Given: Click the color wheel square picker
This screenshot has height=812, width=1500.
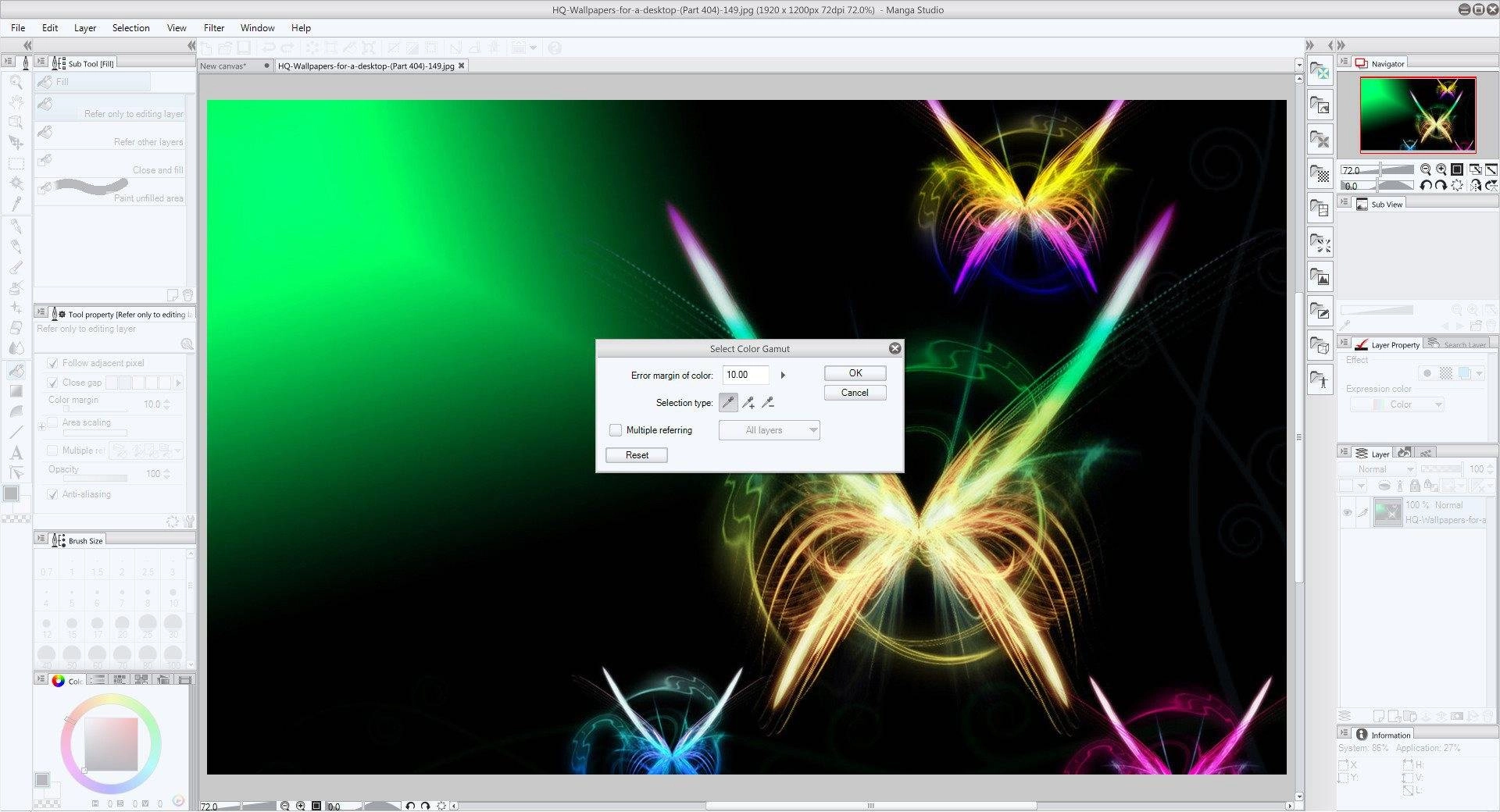Looking at the screenshot, I should [111, 743].
